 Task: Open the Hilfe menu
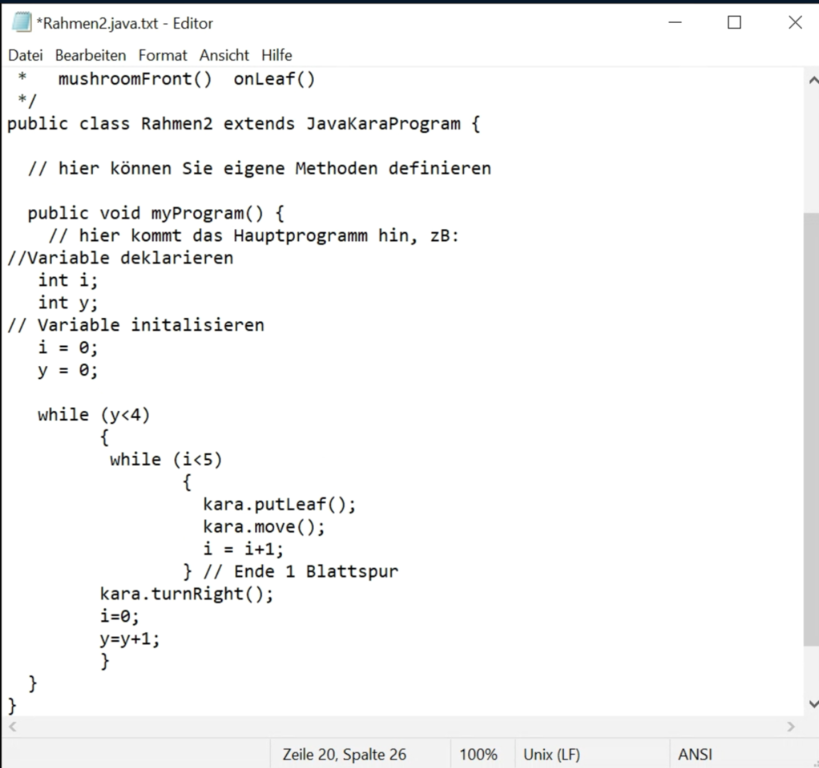pyautogui.click(x=277, y=55)
